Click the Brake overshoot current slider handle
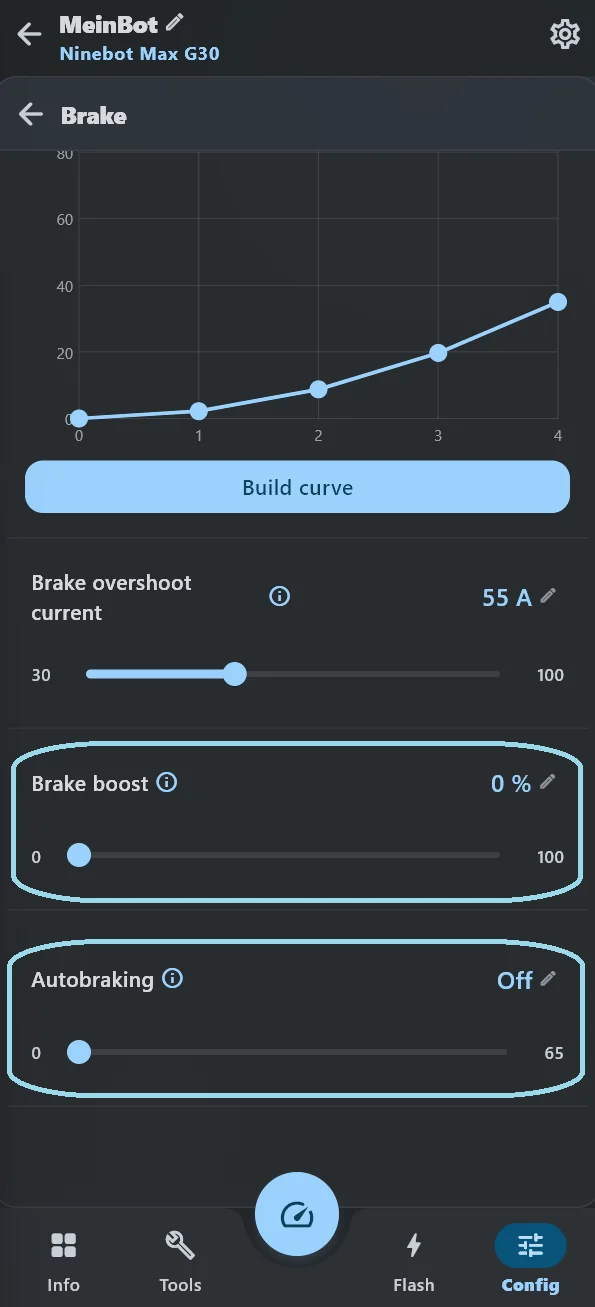The image size is (595, 1307). click(235, 674)
